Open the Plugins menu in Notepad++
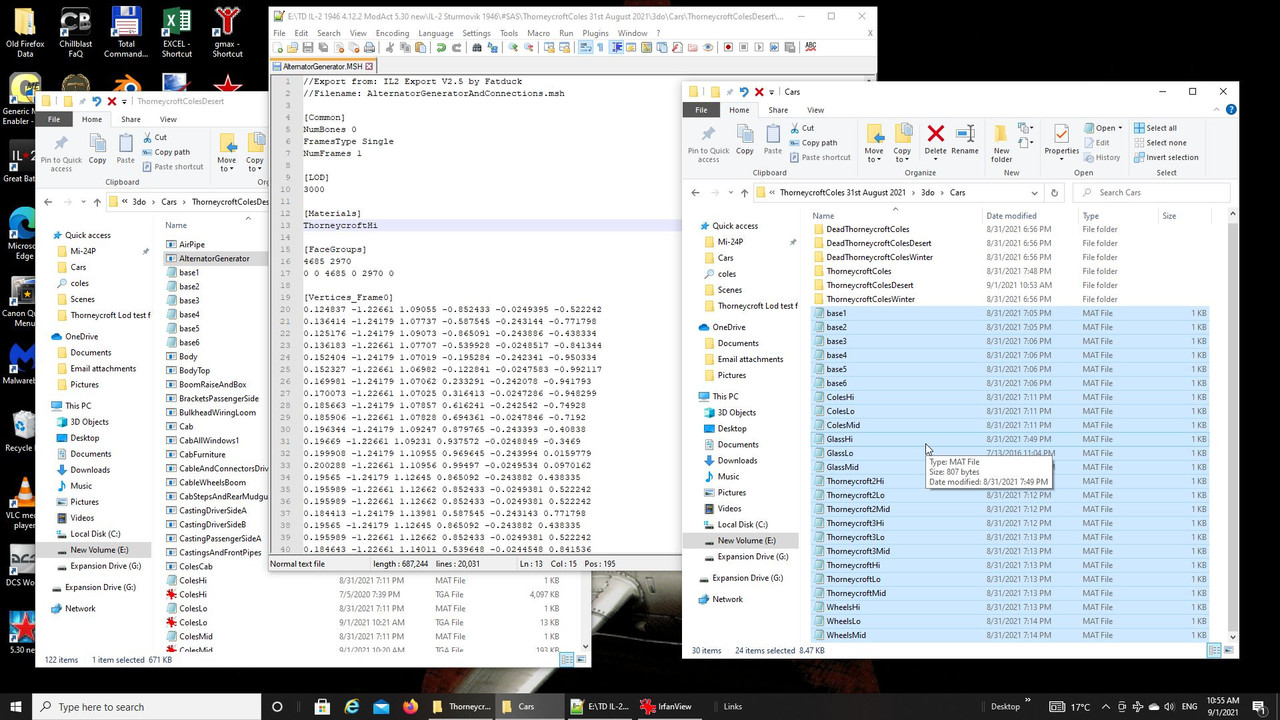The width and height of the screenshot is (1280, 720). 595,33
